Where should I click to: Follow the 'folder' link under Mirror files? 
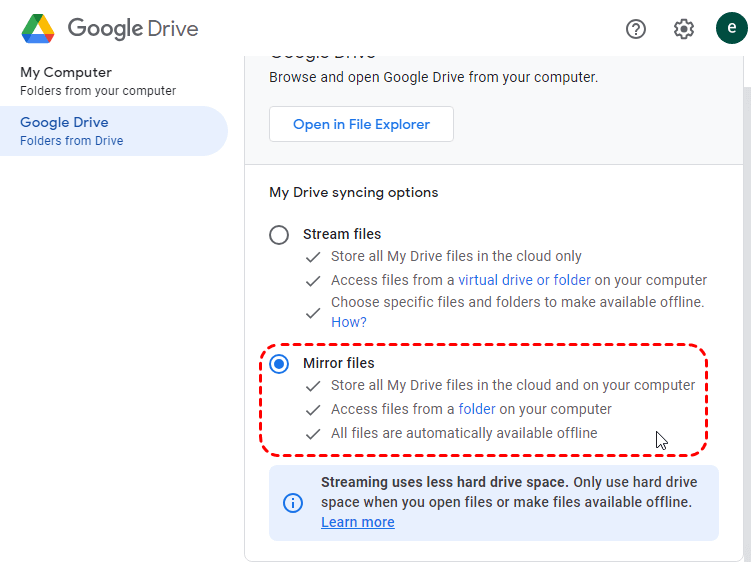477,409
